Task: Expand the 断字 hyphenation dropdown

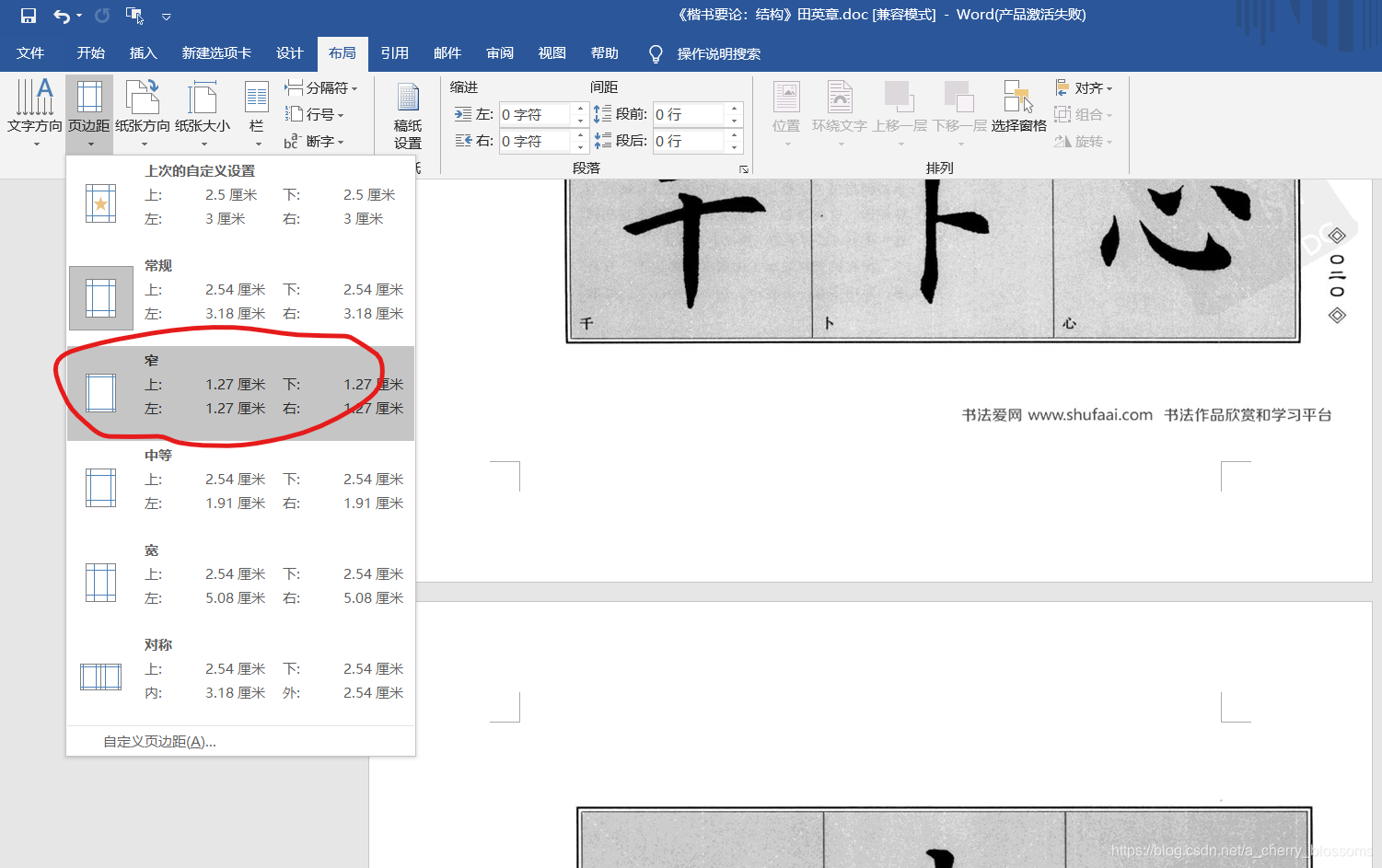Action: tap(314, 142)
